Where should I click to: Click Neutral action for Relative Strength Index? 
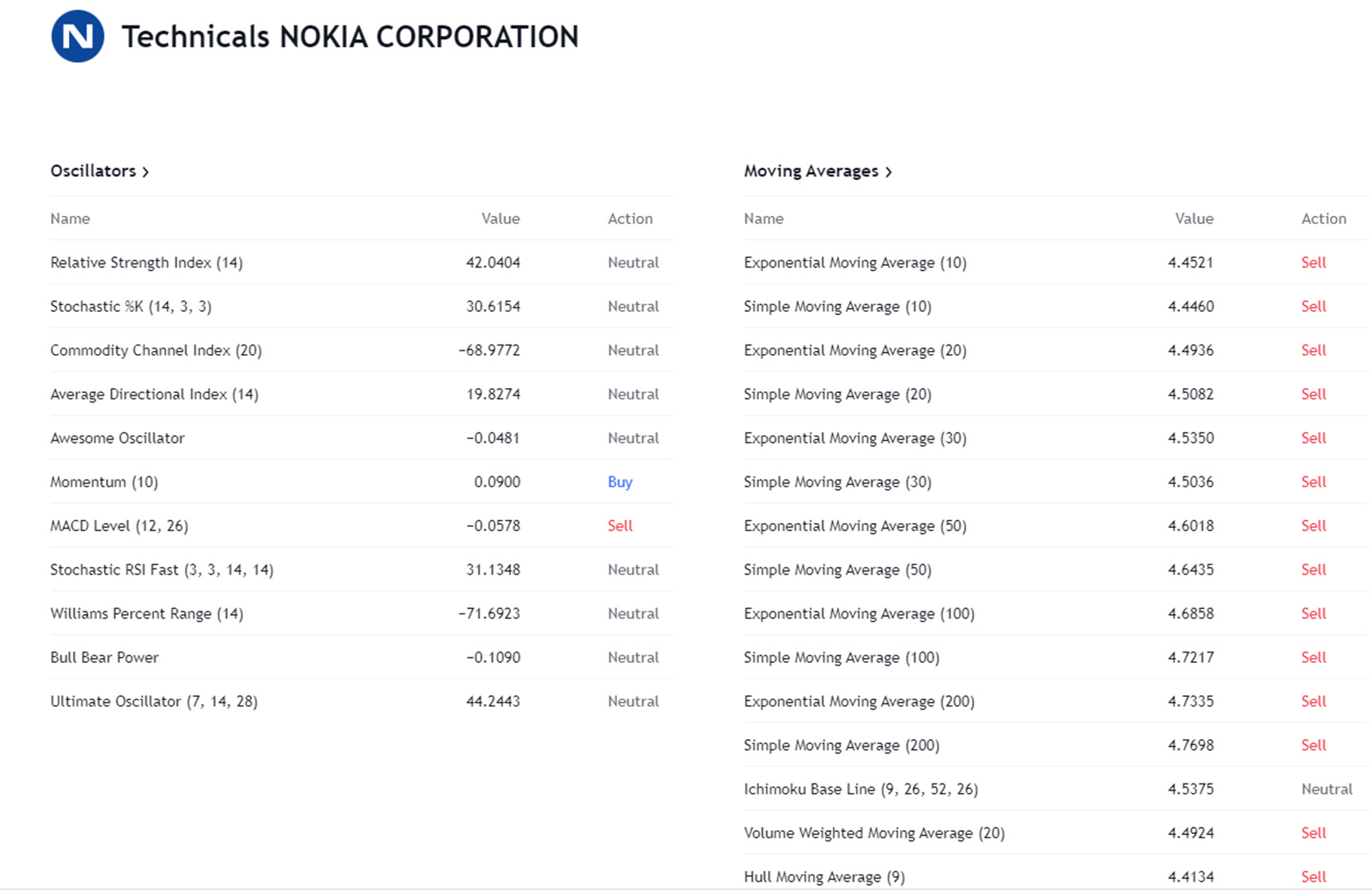634,263
